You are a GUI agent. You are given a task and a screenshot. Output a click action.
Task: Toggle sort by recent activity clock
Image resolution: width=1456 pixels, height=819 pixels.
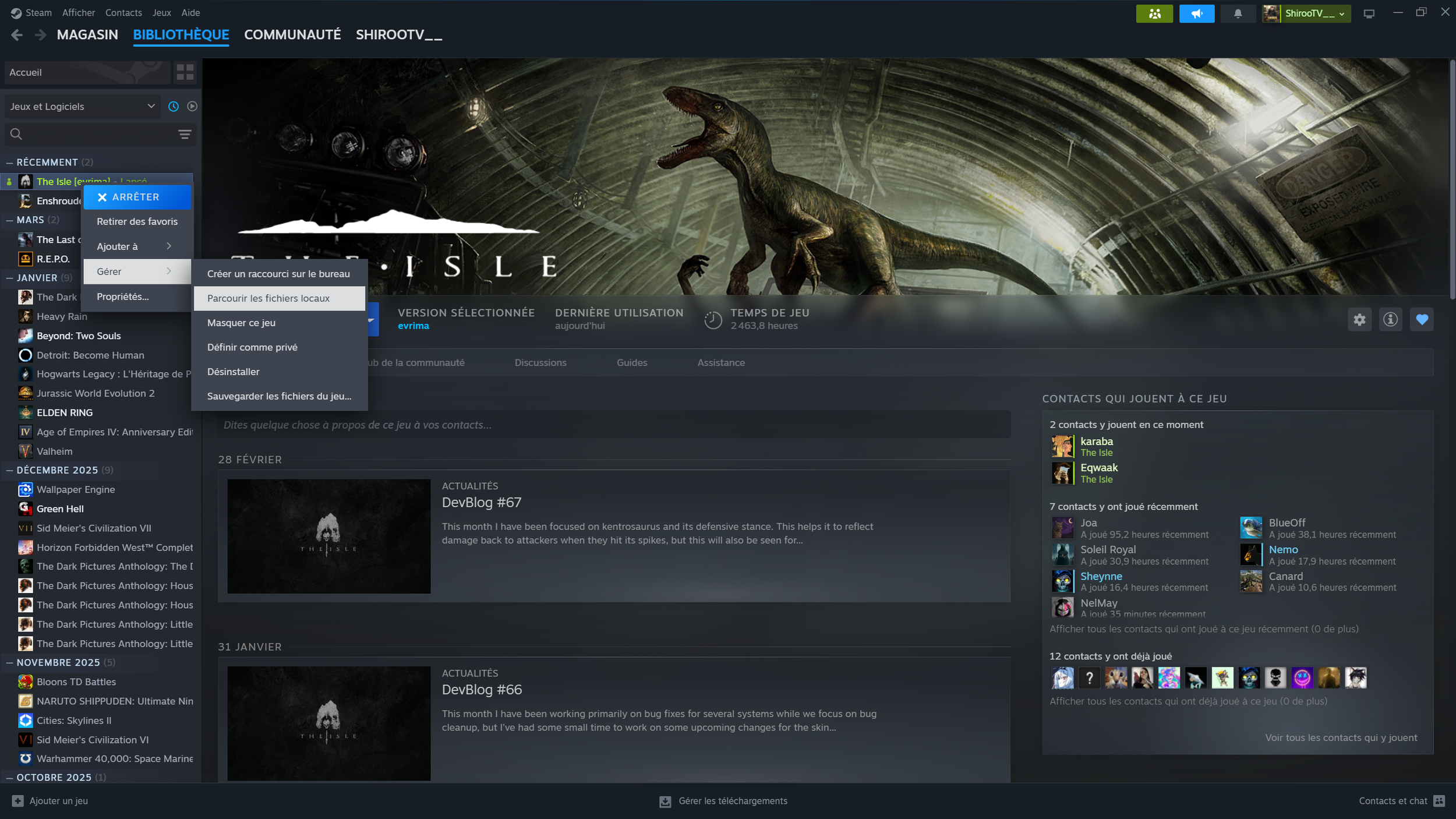[x=174, y=106]
